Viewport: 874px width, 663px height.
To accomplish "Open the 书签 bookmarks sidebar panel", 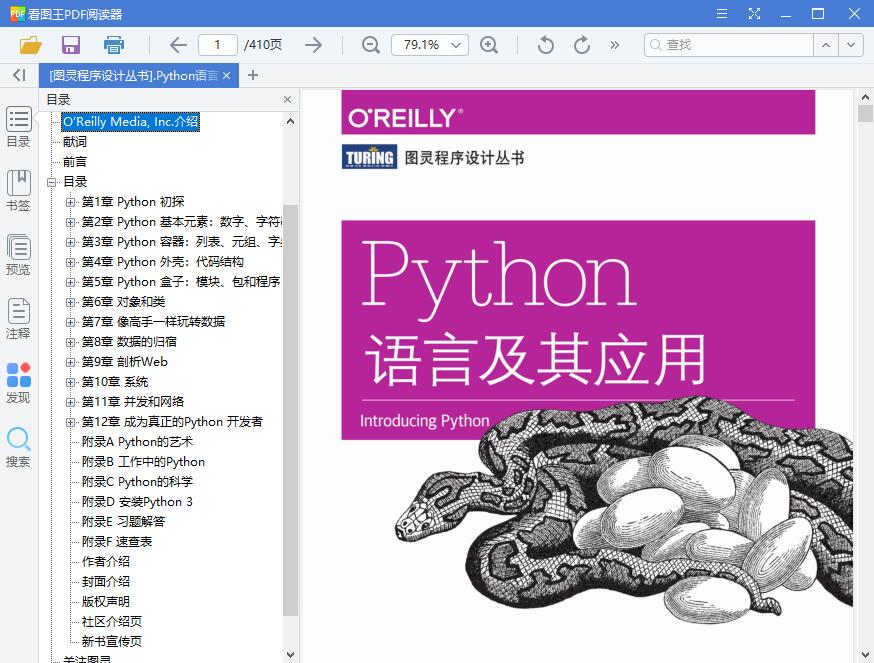I will click(18, 191).
